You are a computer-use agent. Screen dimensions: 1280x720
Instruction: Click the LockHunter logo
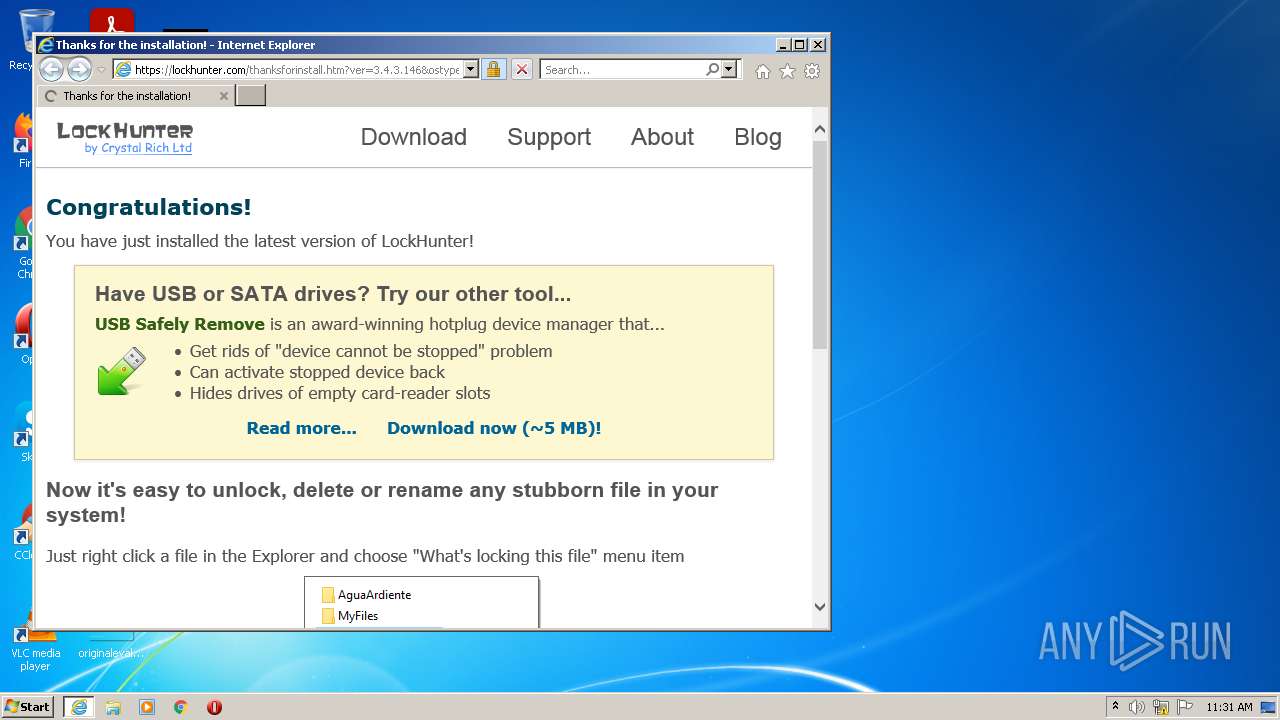click(x=125, y=130)
